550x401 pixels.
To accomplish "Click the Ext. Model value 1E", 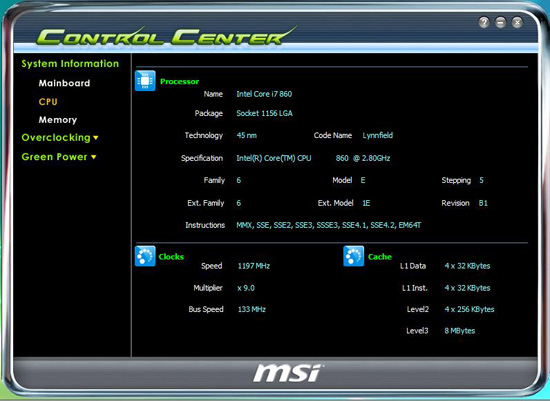I will (366, 203).
